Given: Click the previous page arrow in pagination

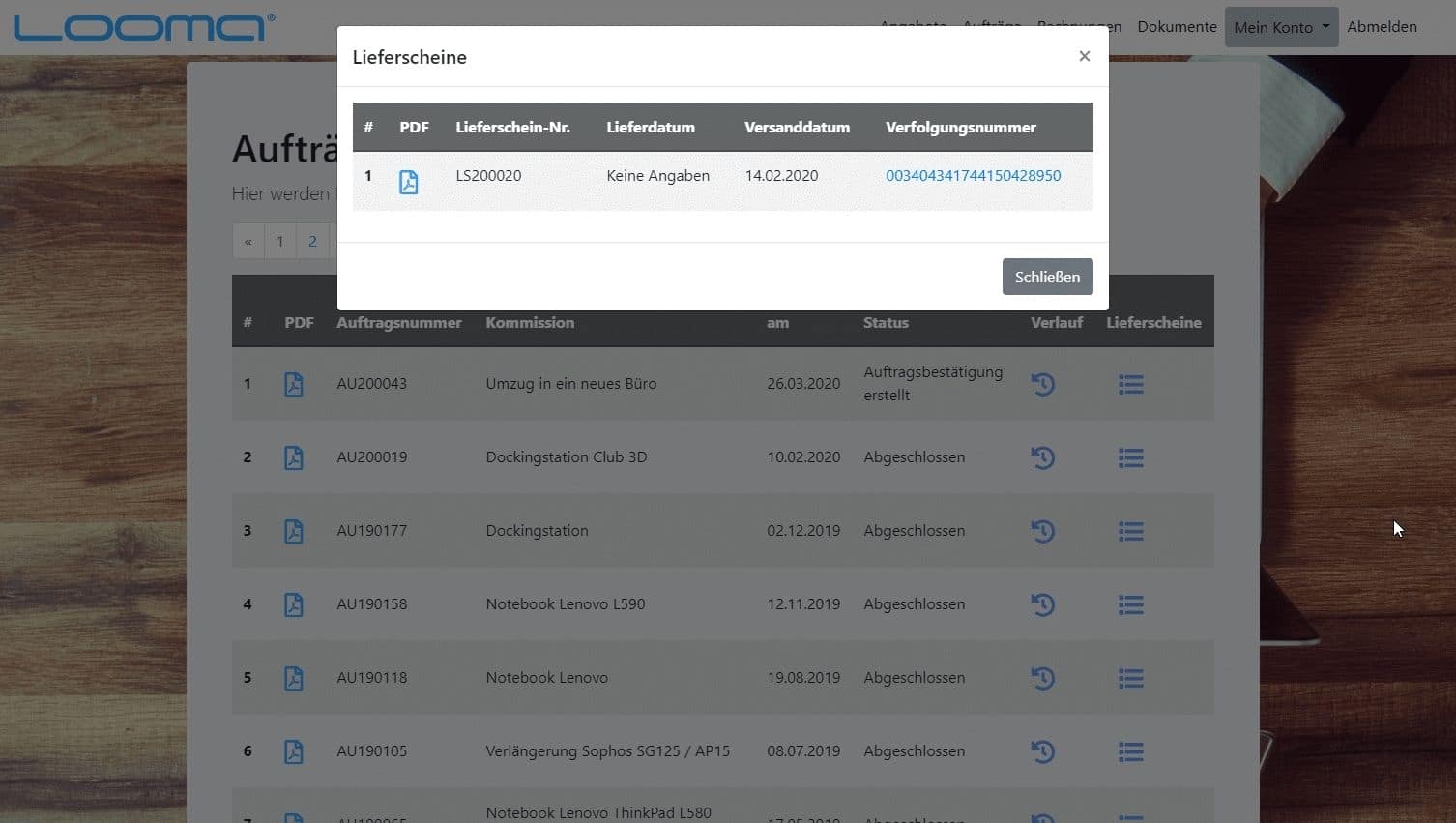Looking at the screenshot, I should (248, 242).
